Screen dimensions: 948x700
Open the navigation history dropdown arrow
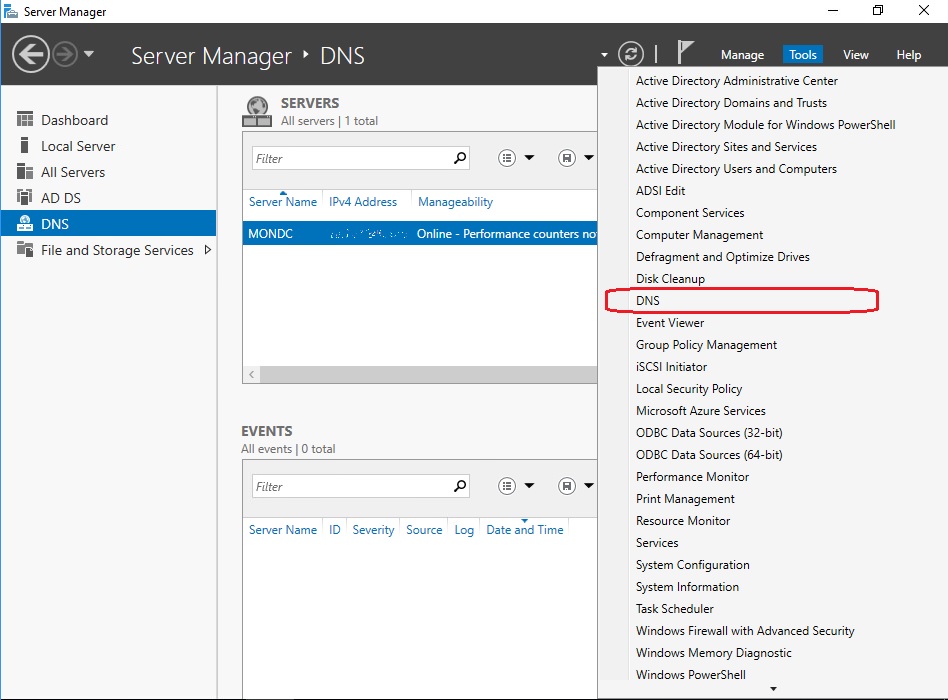click(89, 54)
